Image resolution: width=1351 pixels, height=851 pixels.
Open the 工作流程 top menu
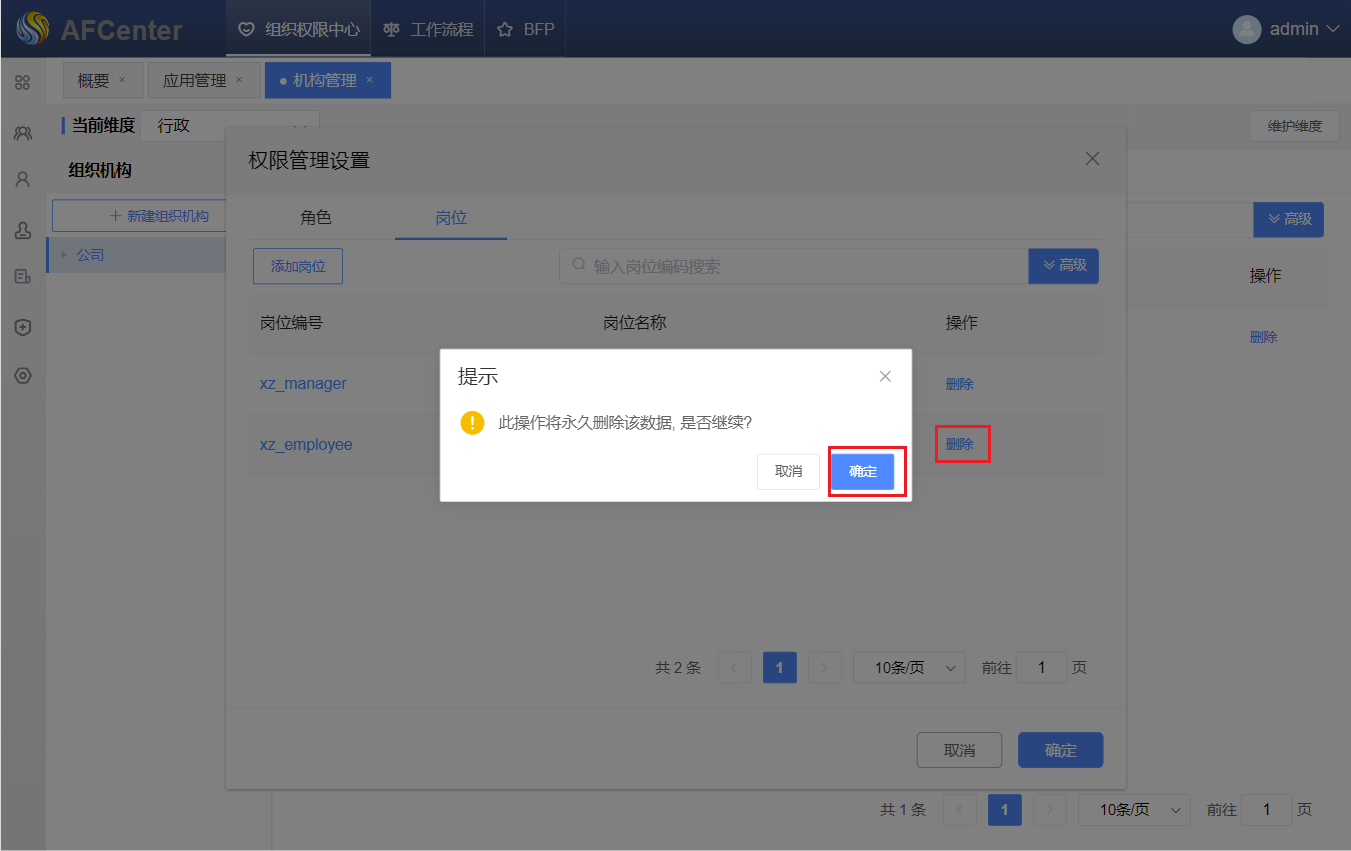pyautogui.click(x=429, y=29)
